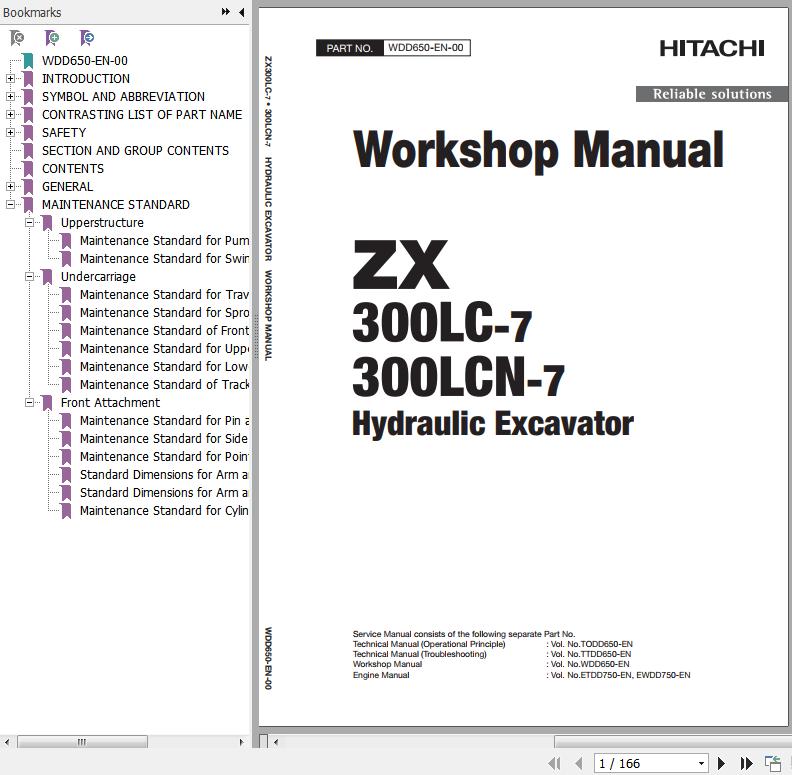792x775 pixels.
Task: Collapse the Undercarriage bookmark group
Action: [29, 276]
